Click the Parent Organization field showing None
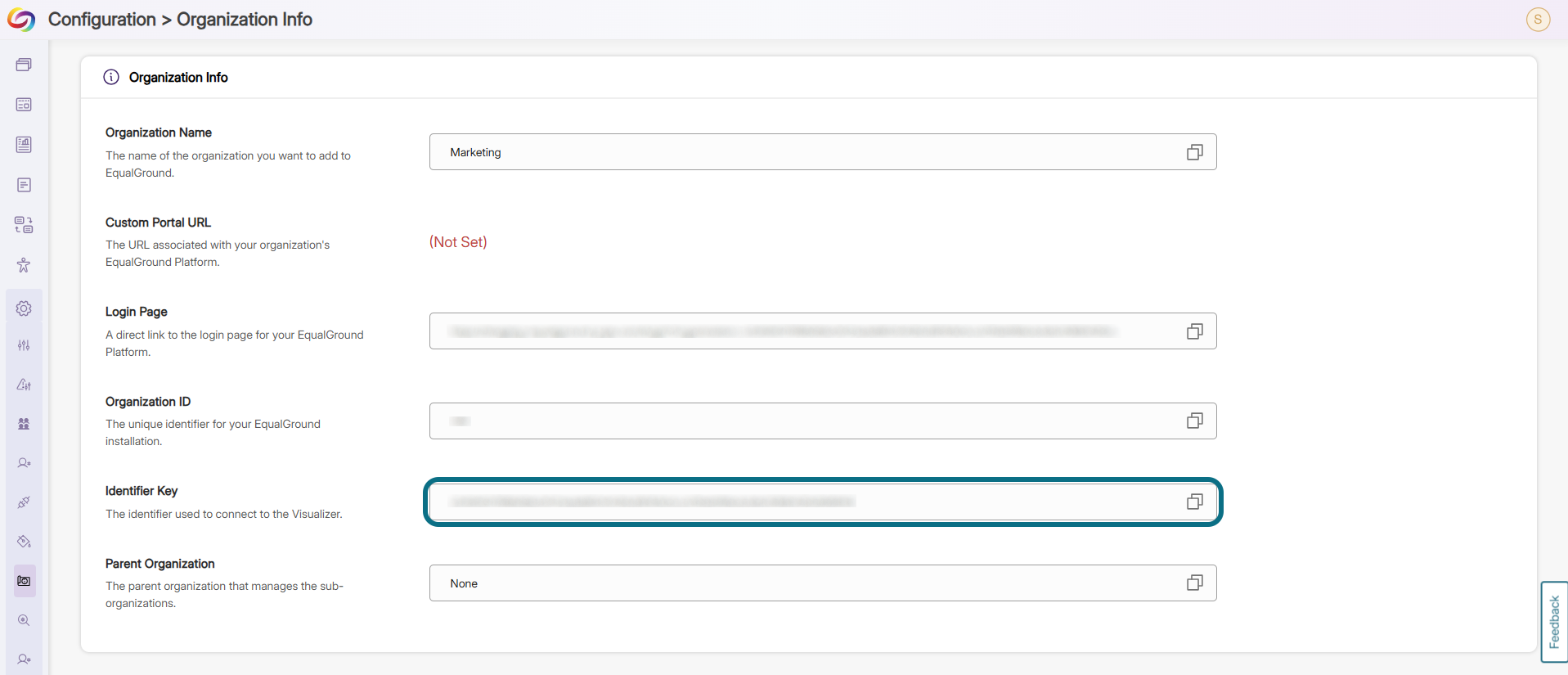 click(x=823, y=583)
